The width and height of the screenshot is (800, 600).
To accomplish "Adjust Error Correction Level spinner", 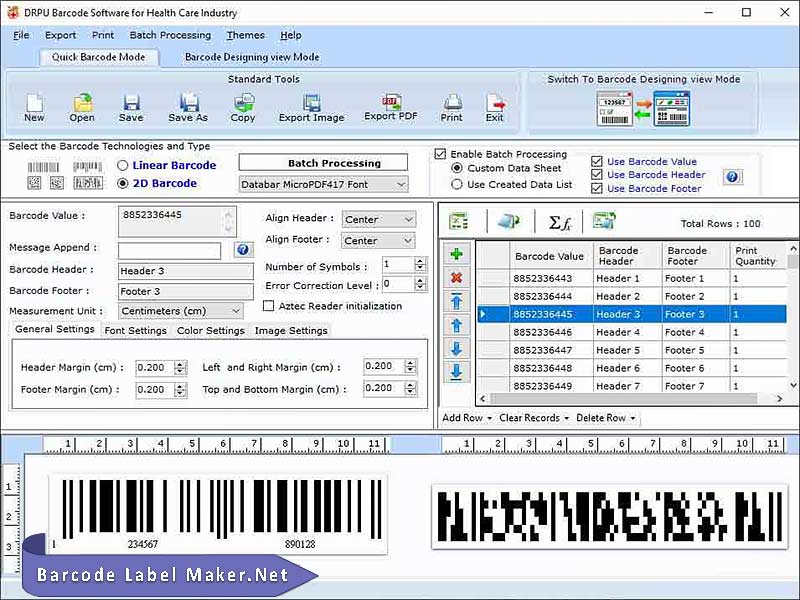I will point(420,284).
